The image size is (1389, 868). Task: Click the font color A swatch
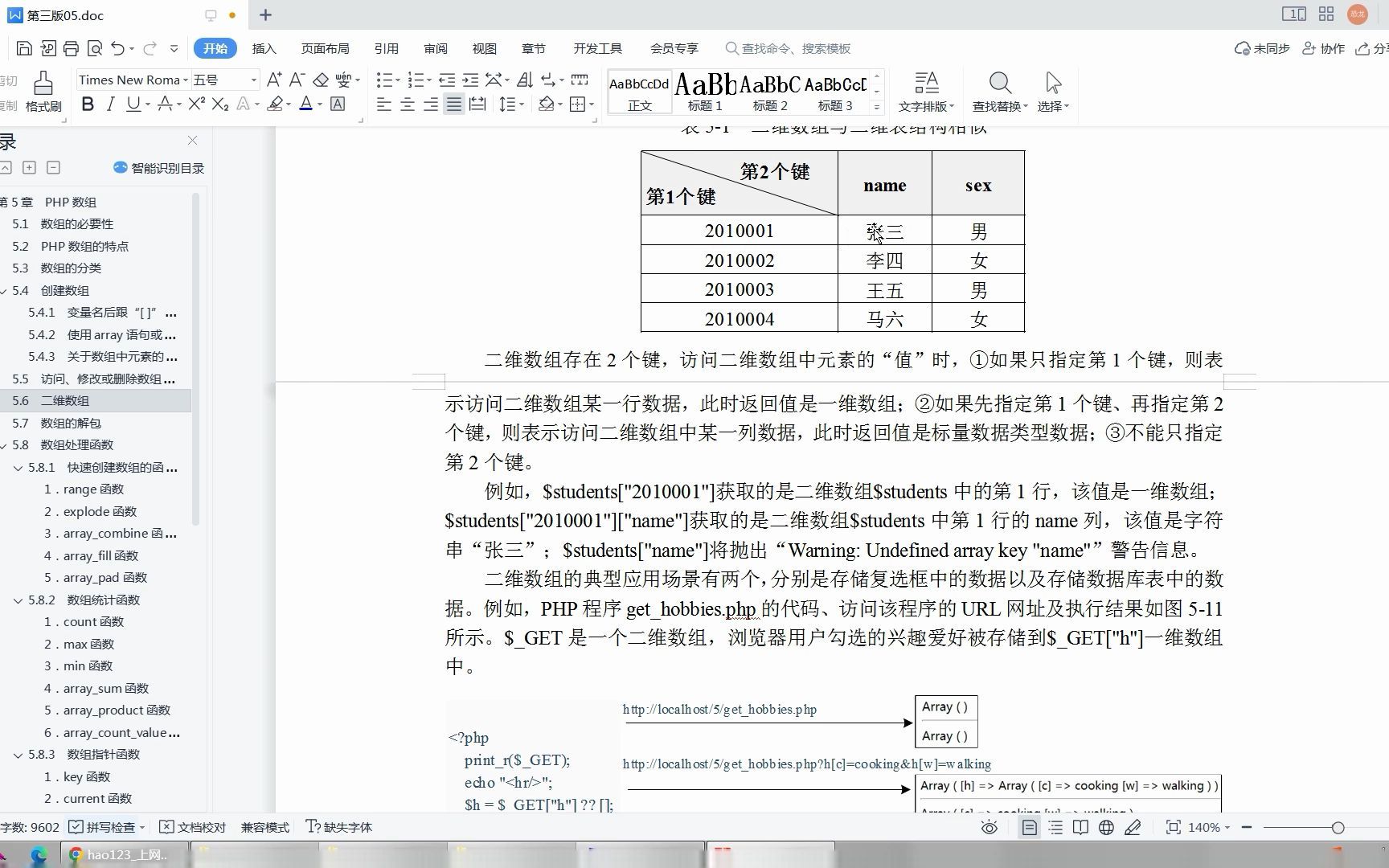coord(305,104)
